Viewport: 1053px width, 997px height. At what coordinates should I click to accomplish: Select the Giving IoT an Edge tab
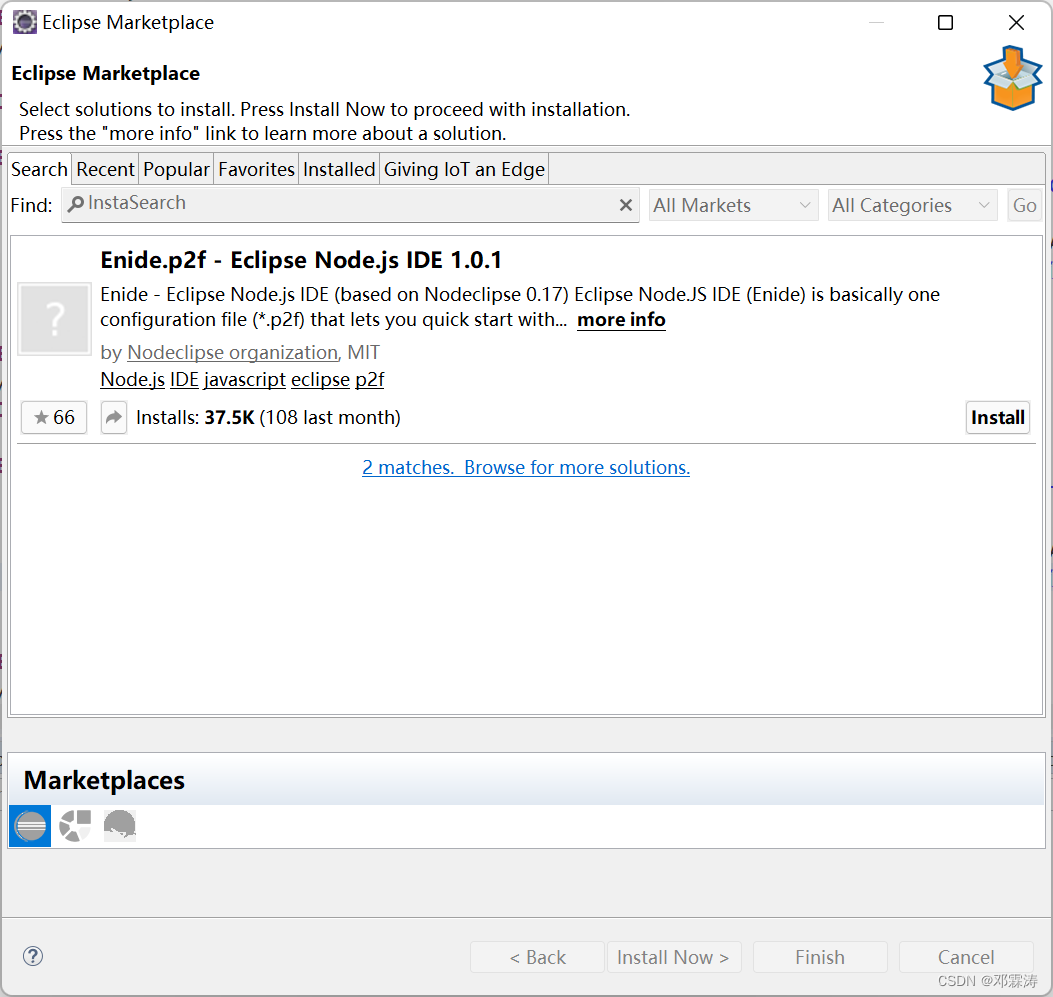click(x=463, y=169)
